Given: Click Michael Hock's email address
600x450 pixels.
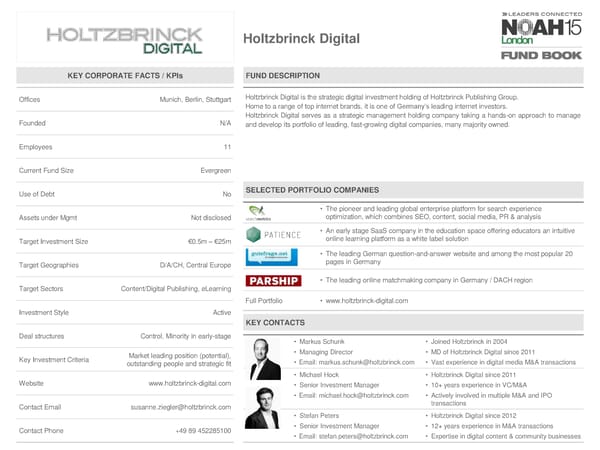Looking at the screenshot, I should point(354,397).
